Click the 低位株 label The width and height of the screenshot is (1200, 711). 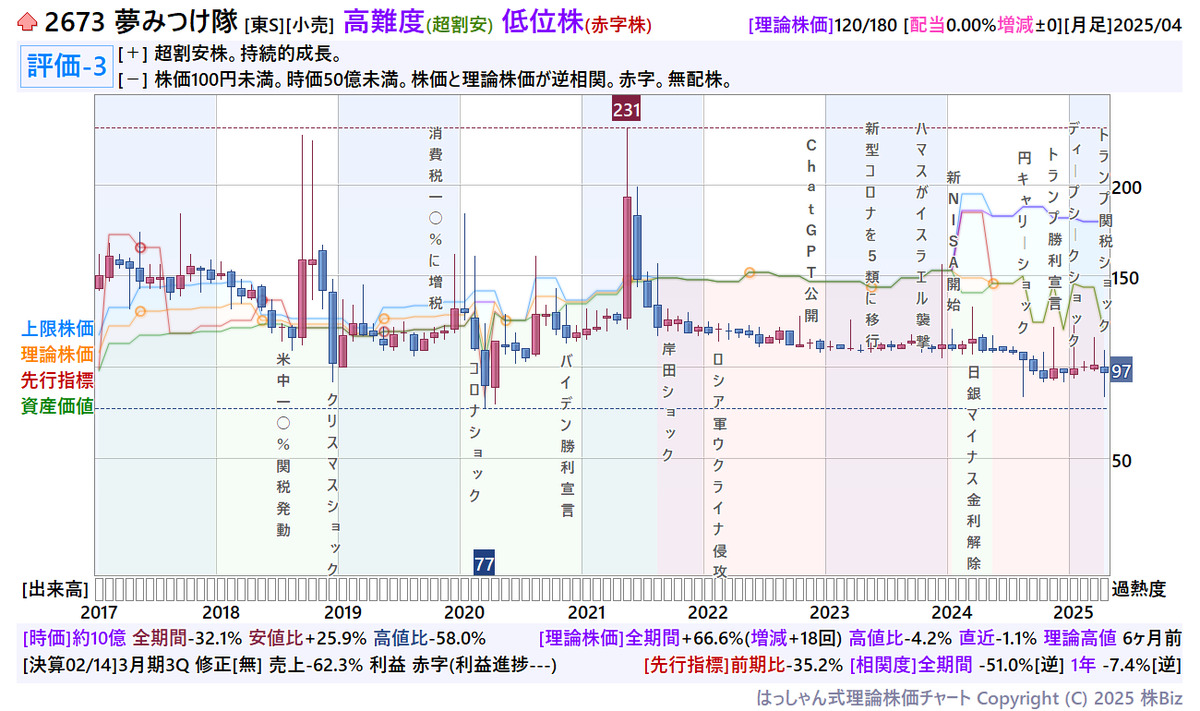pos(543,21)
